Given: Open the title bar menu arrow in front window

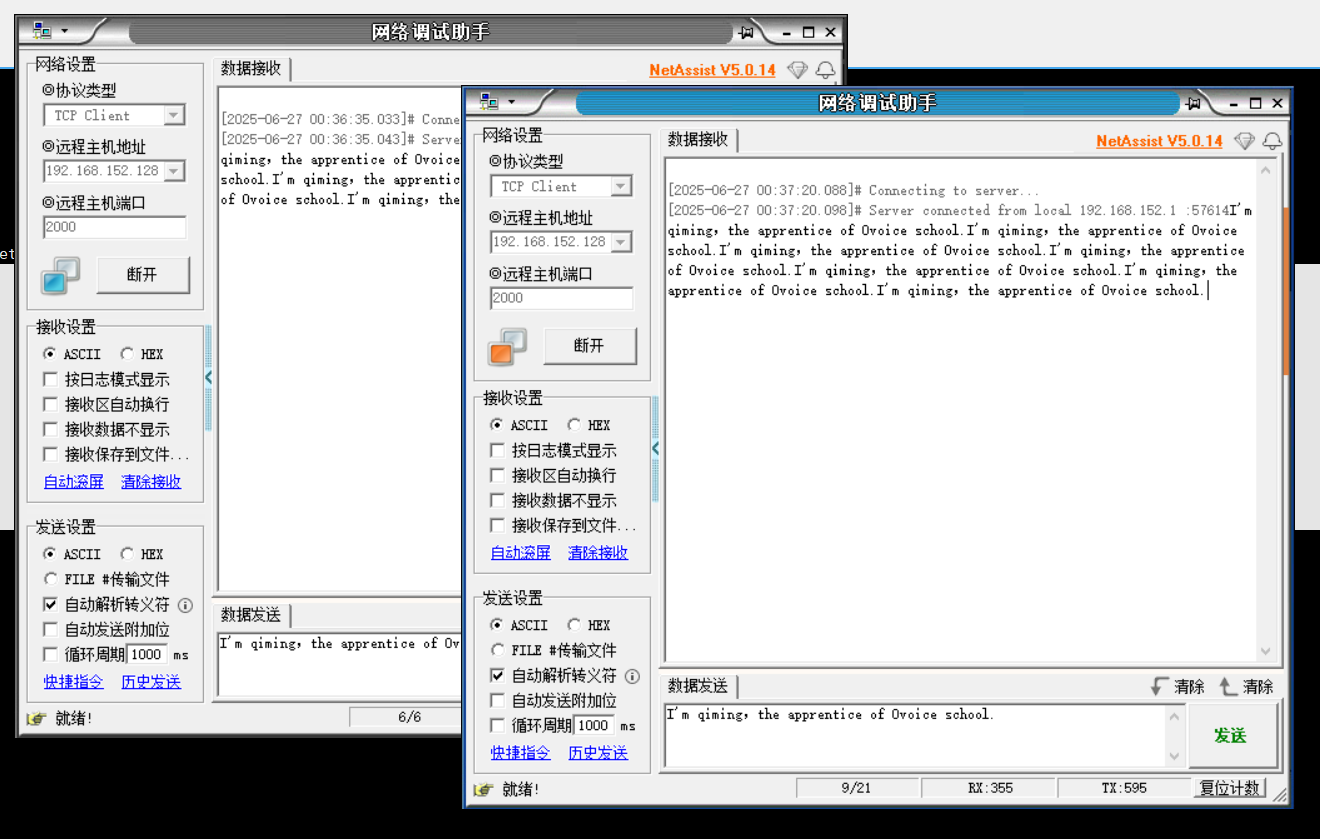Looking at the screenshot, I should (512, 102).
